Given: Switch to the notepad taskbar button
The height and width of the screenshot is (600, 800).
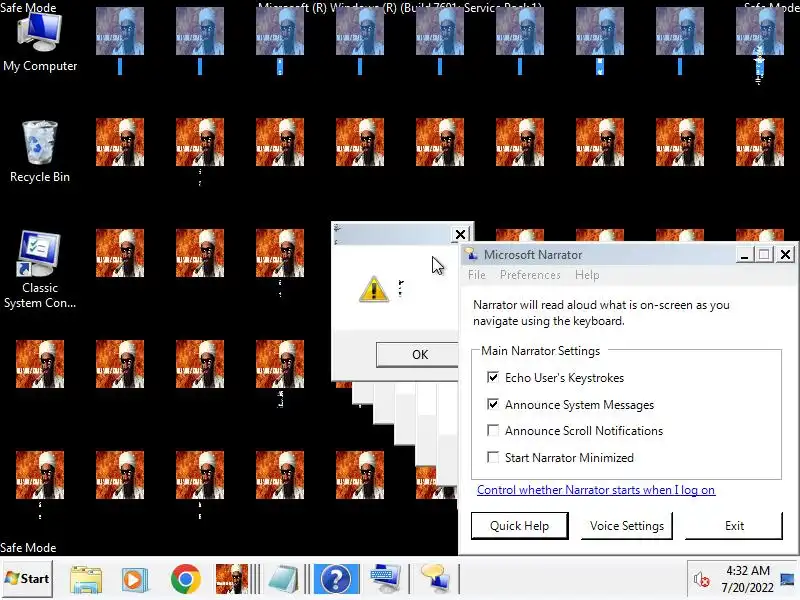Looking at the screenshot, I should [x=284, y=579].
